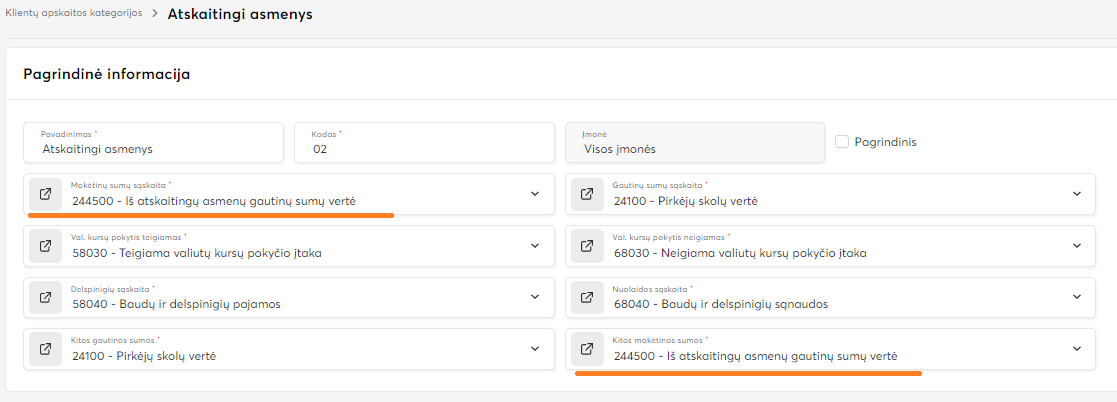Open the Val. kursų pokytis teigiamas dropdown
Screen dimensions: 1117x402
535,245
